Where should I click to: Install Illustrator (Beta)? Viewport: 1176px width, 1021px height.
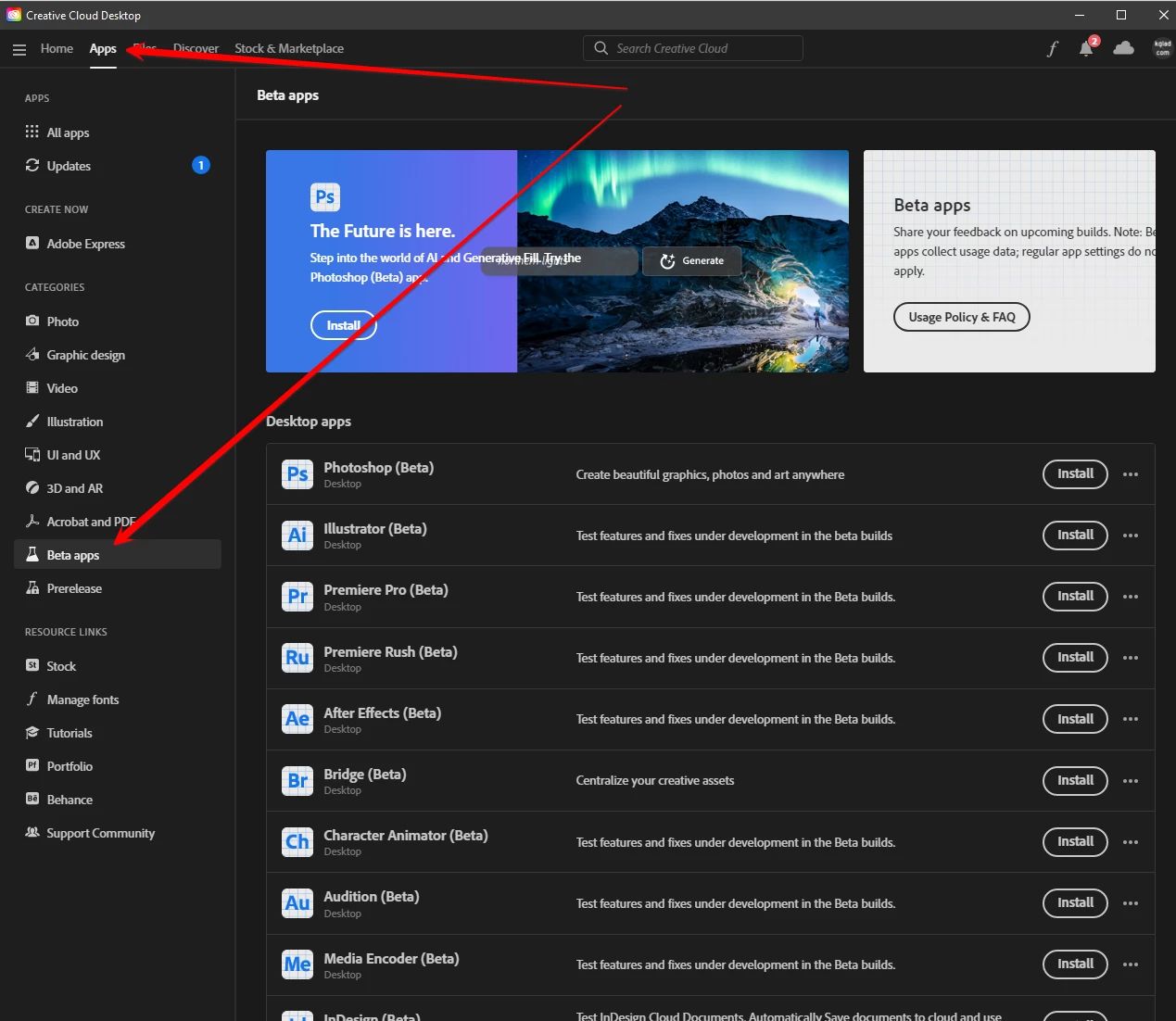(x=1075, y=535)
